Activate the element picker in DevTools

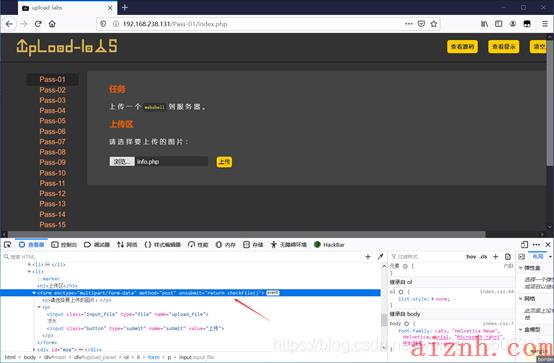7,245
